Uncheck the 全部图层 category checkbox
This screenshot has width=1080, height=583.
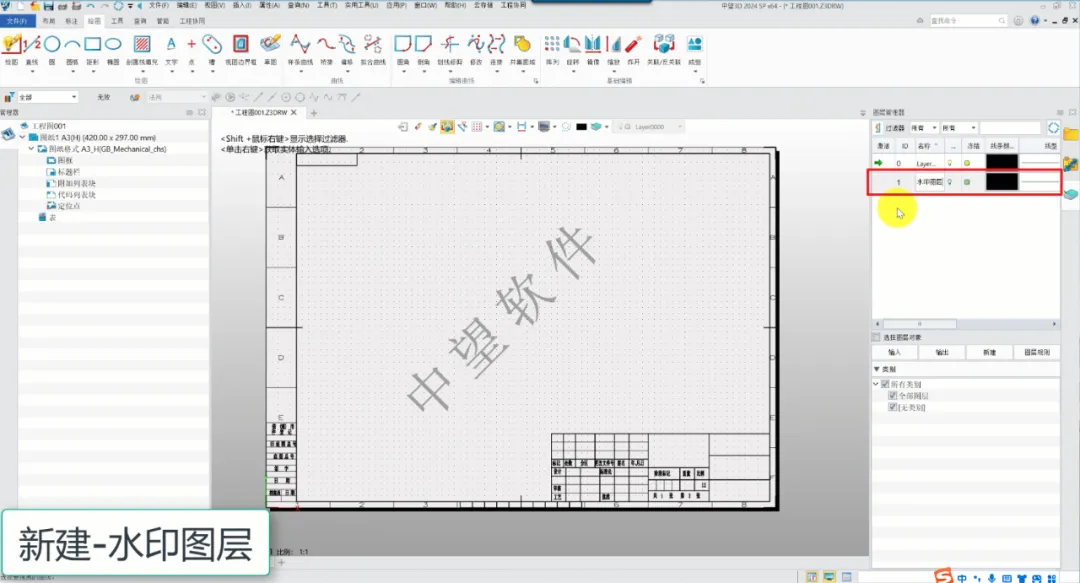(x=893, y=396)
